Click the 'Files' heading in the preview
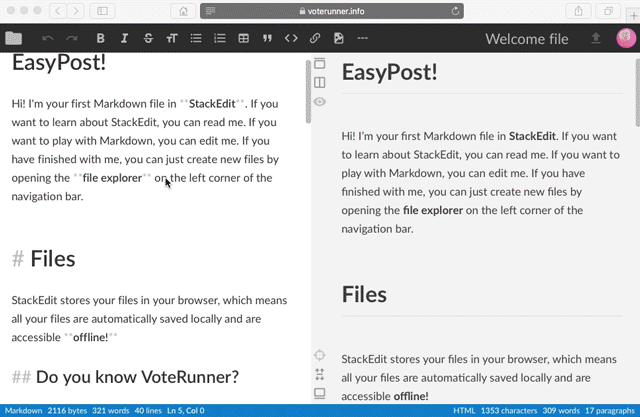Image resolution: width=640 pixels, height=417 pixels. pos(364,294)
